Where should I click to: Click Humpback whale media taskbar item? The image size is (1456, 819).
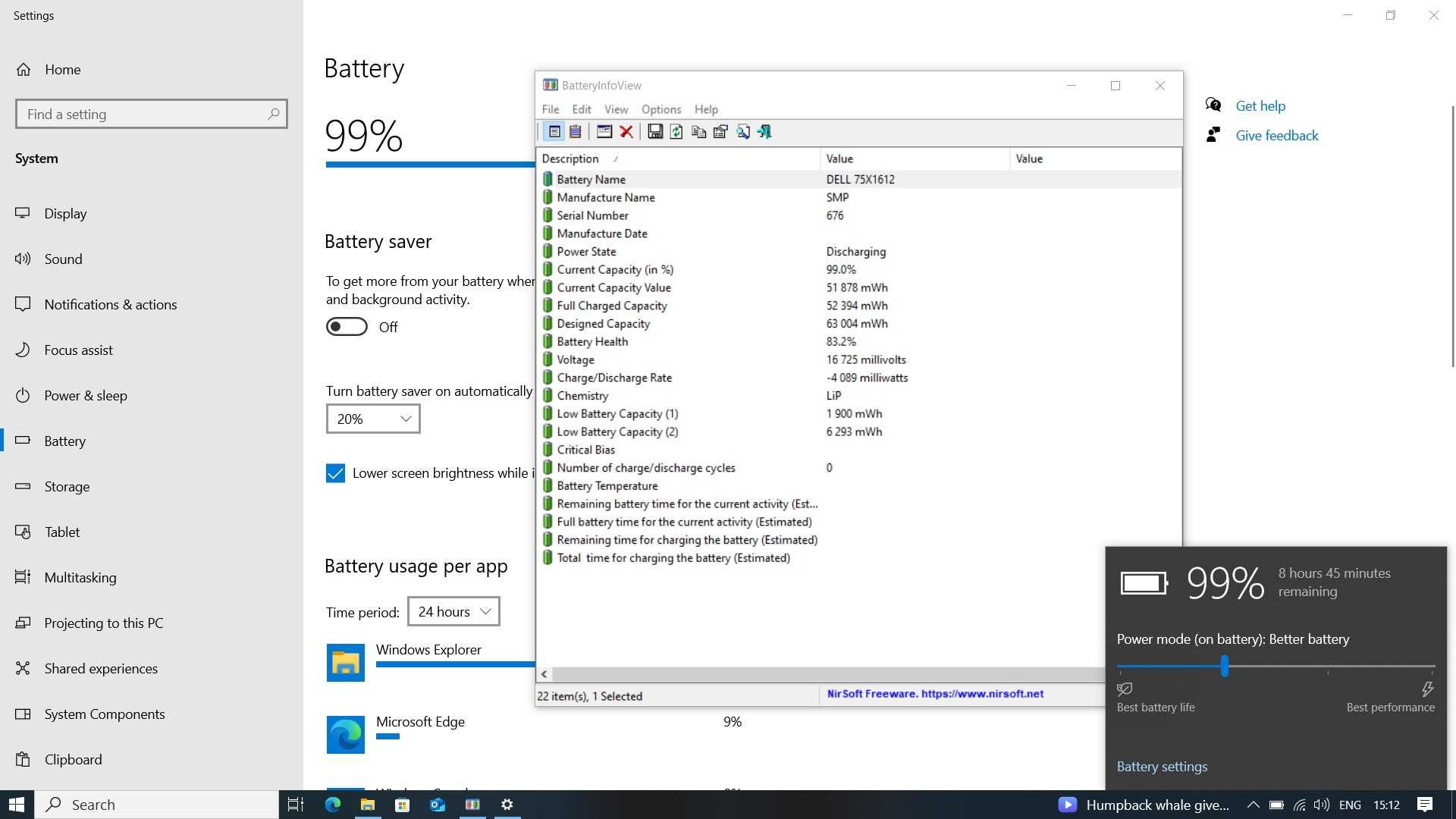pyautogui.click(x=1144, y=805)
